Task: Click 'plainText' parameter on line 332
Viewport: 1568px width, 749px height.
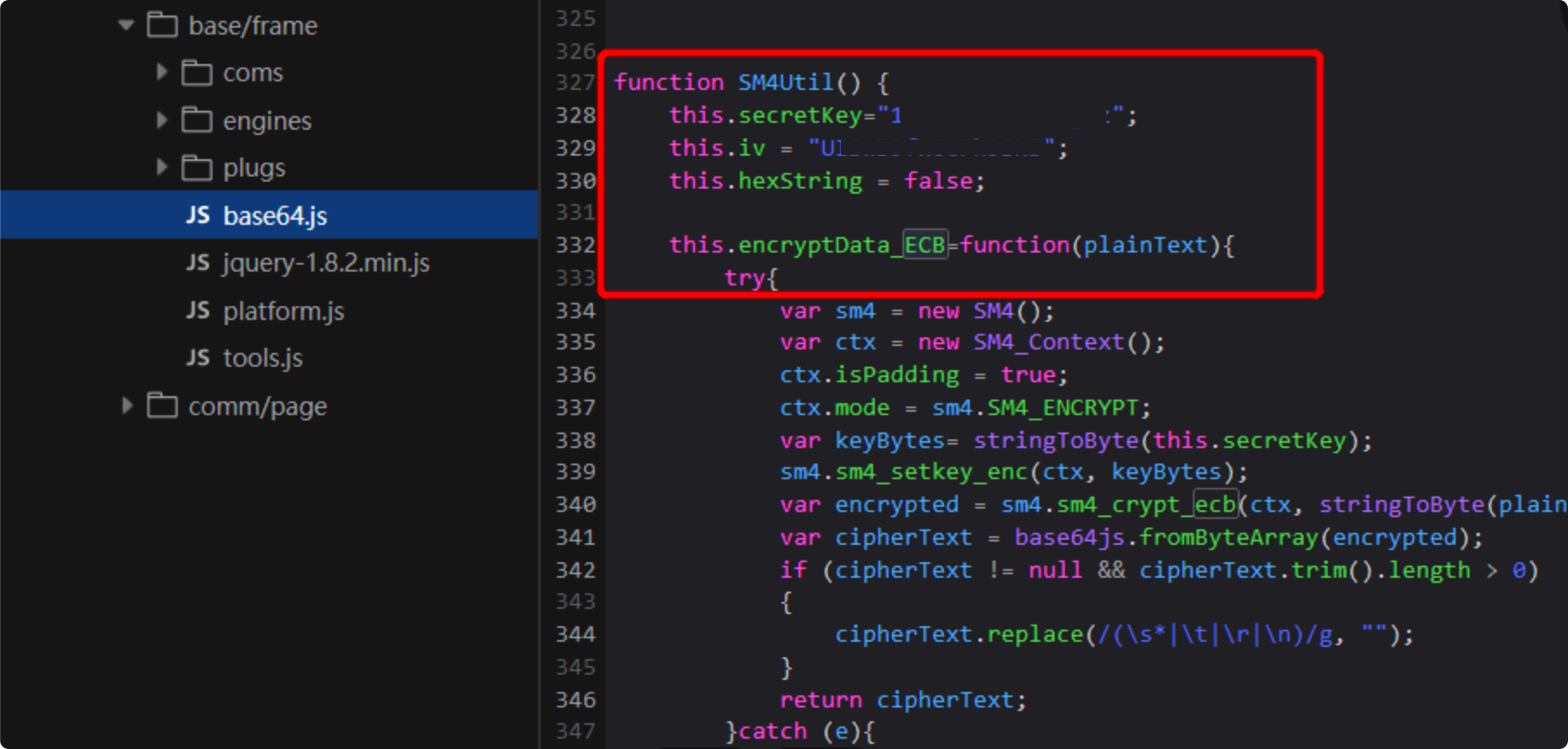Action: click(1145, 245)
